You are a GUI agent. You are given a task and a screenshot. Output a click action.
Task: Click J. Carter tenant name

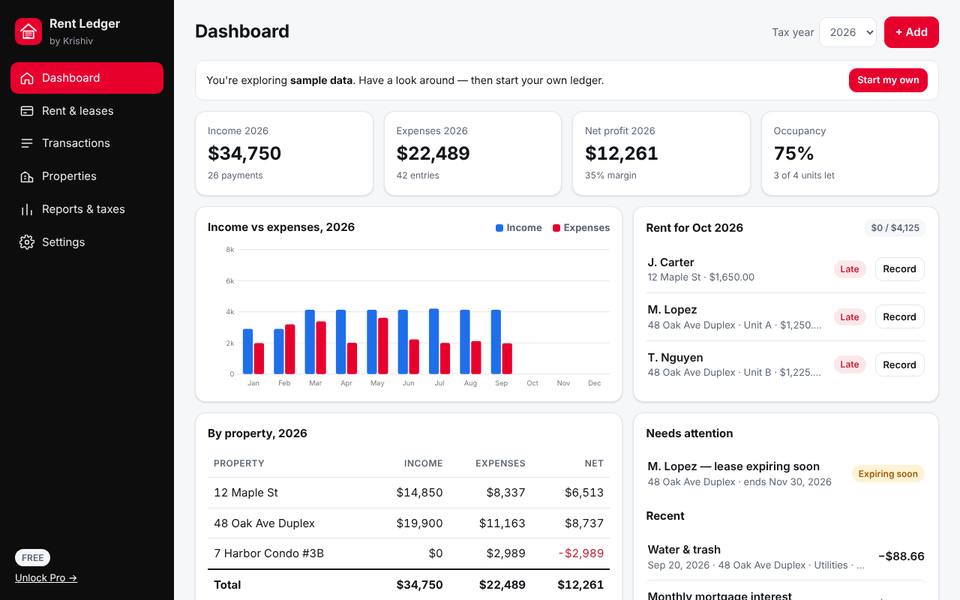[670, 263]
